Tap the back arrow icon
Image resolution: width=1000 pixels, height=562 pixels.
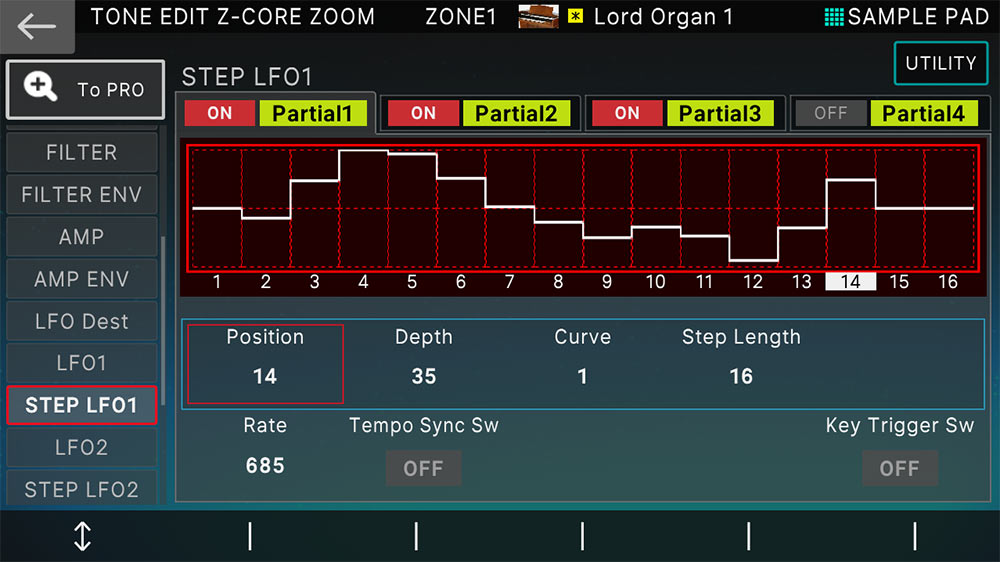click(37, 27)
